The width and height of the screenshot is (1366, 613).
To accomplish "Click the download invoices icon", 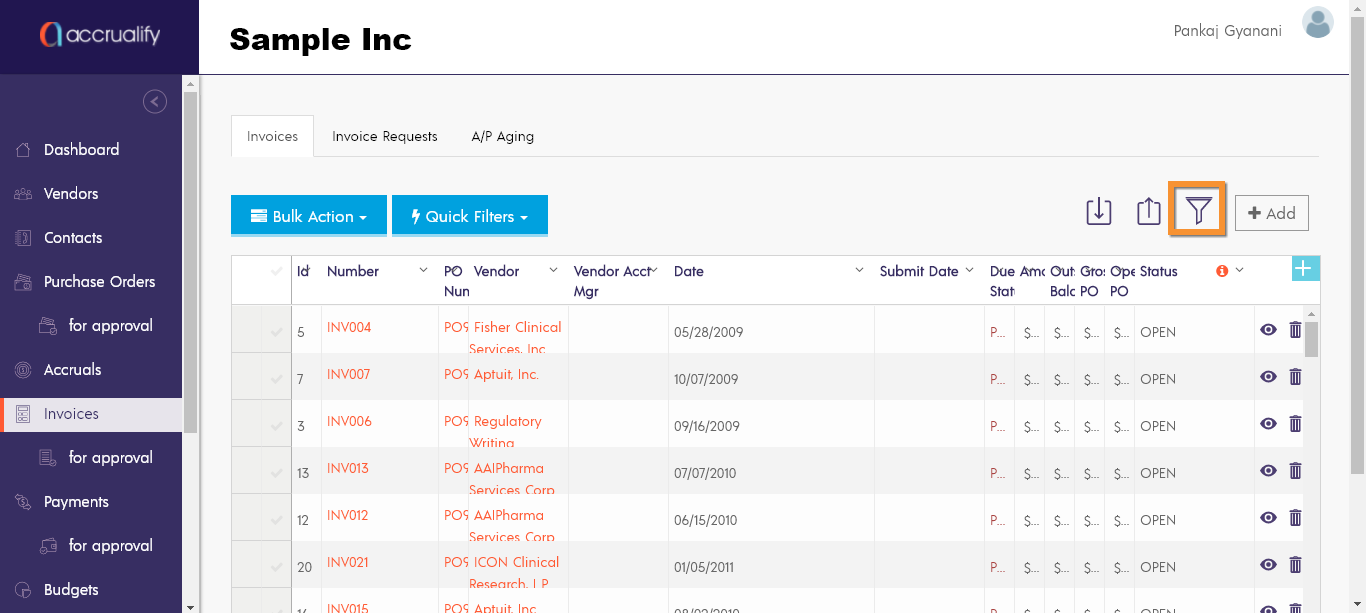I will pyautogui.click(x=1099, y=211).
